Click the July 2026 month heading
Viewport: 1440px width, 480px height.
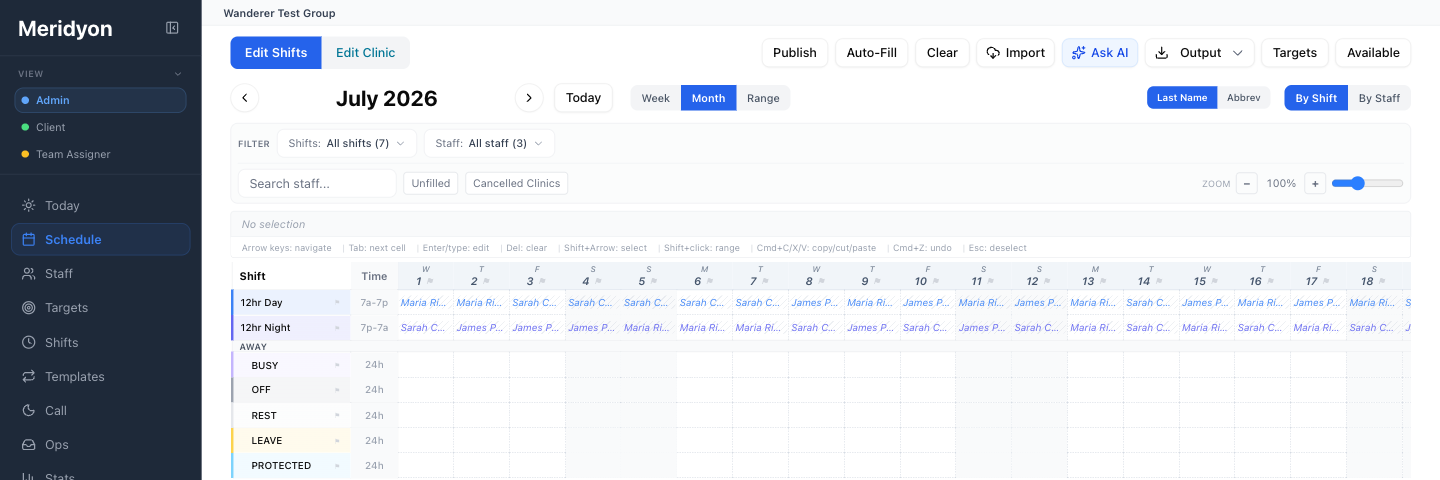point(387,98)
